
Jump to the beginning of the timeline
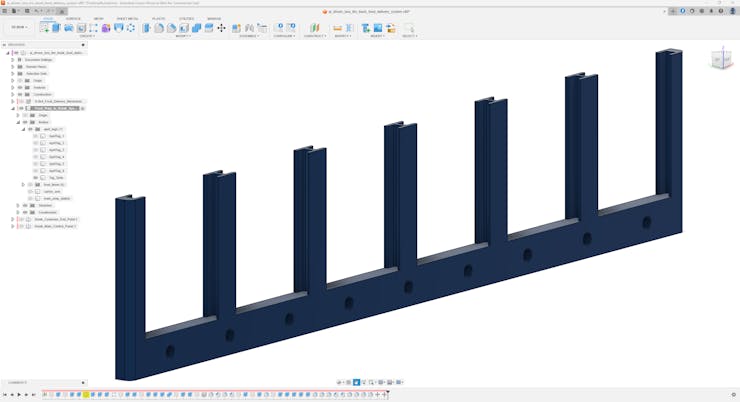pyautogui.click(x=4, y=395)
